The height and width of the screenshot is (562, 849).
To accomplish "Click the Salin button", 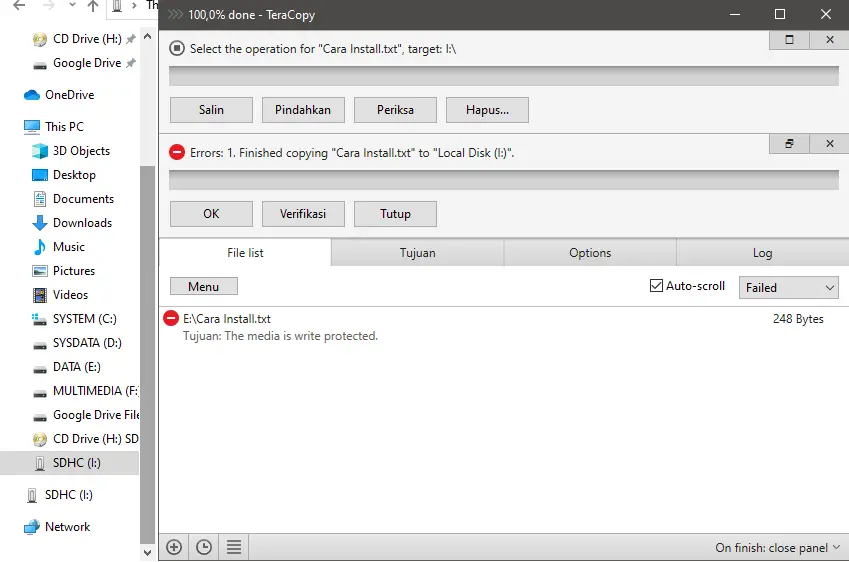I will coord(211,110).
